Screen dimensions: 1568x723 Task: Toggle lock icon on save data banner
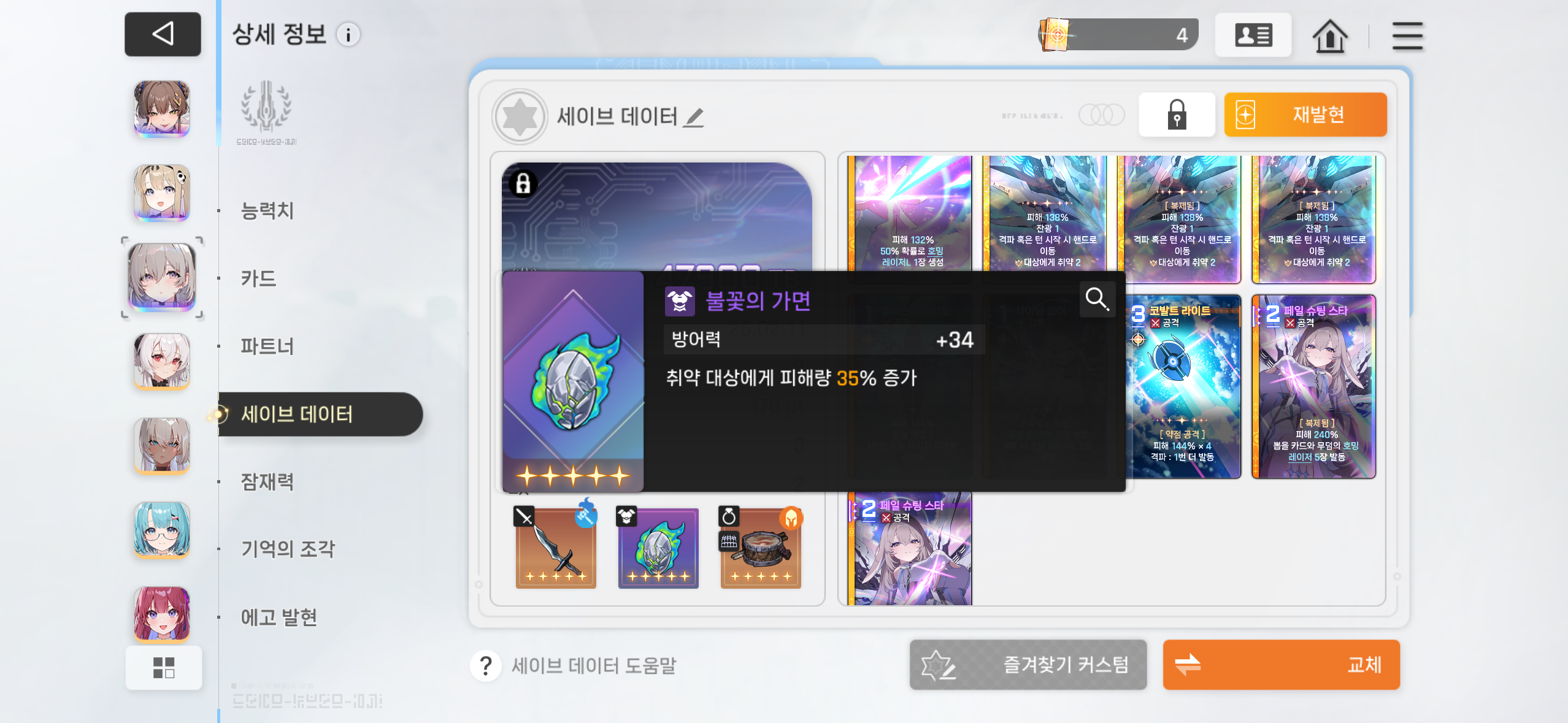point(523,183)
